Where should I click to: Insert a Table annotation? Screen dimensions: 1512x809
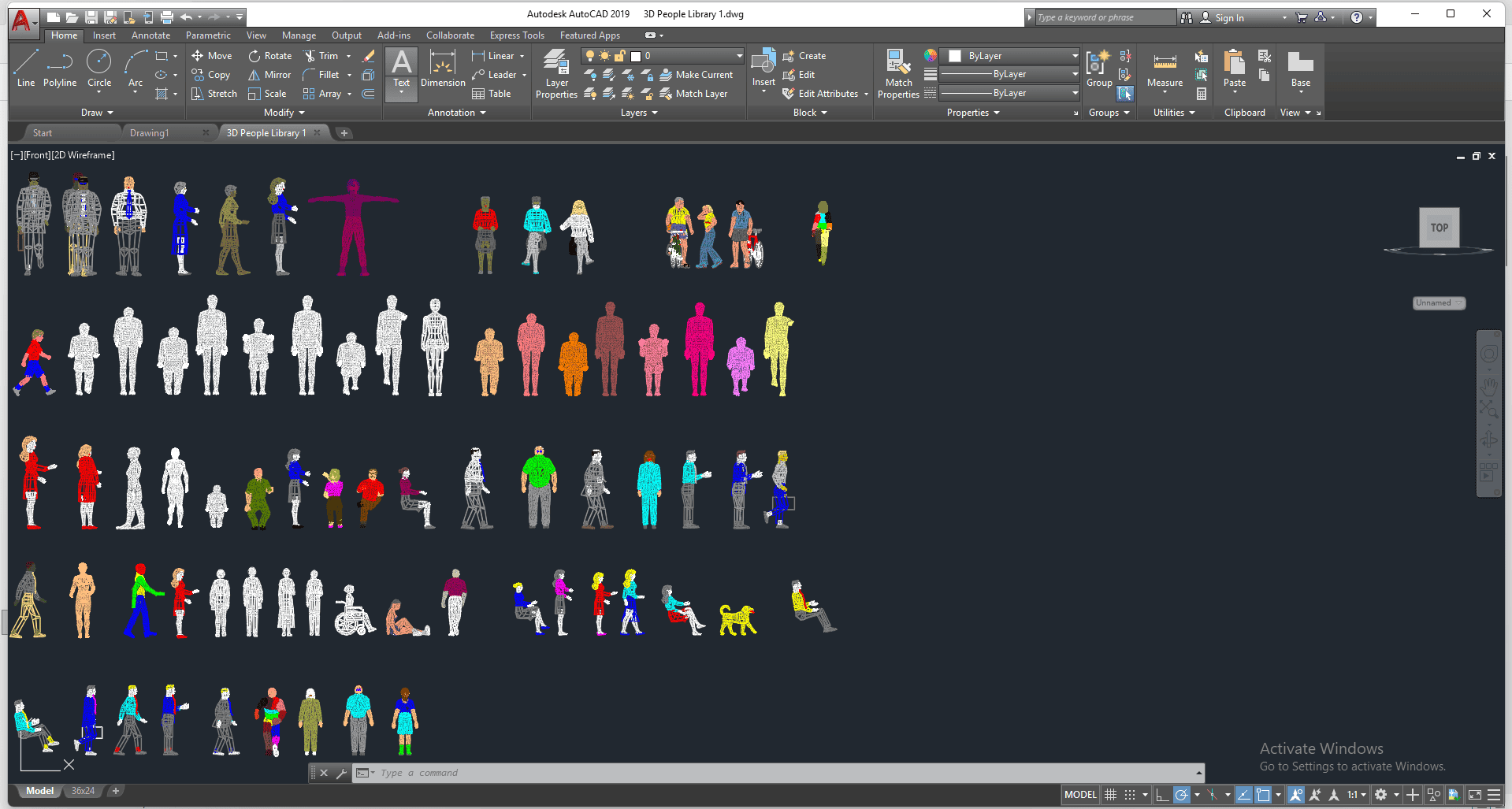[492, 94]
